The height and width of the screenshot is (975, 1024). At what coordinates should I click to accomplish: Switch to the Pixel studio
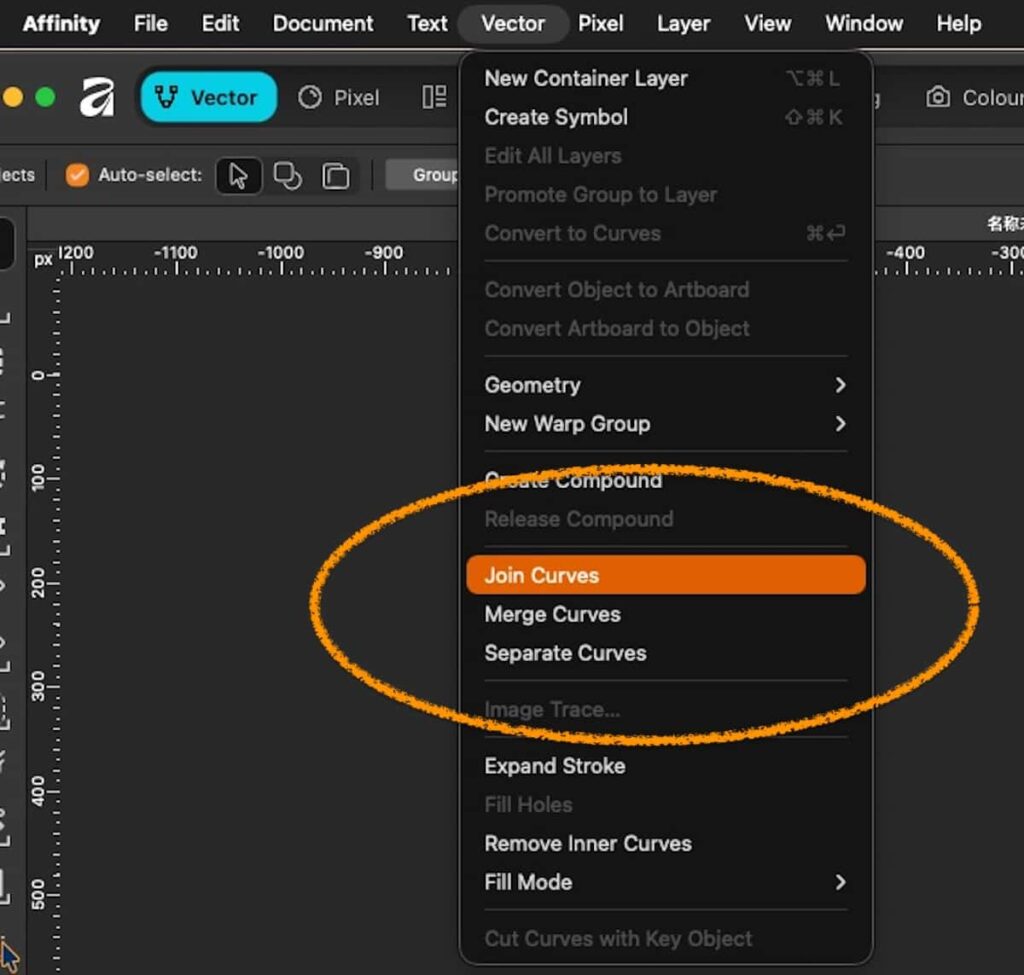tap(340, 98)
